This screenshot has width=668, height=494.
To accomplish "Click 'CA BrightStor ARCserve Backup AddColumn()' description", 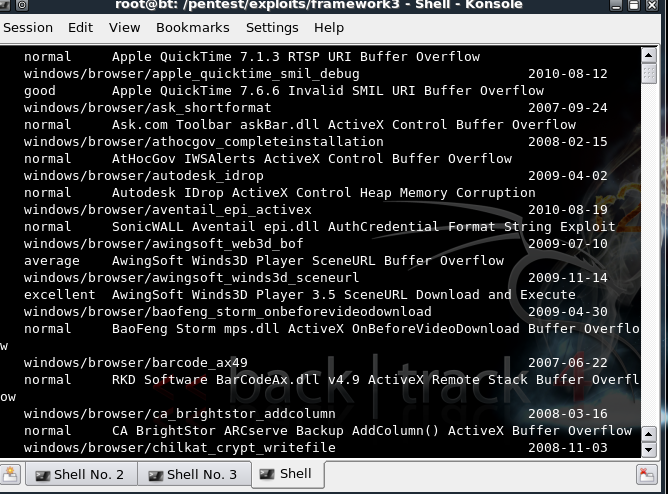I will 372,431.
